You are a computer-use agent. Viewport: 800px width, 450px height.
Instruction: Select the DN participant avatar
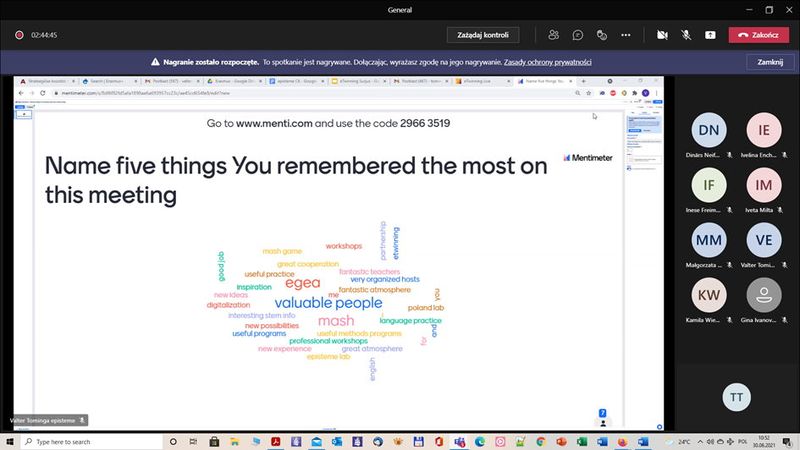point(709,130)
